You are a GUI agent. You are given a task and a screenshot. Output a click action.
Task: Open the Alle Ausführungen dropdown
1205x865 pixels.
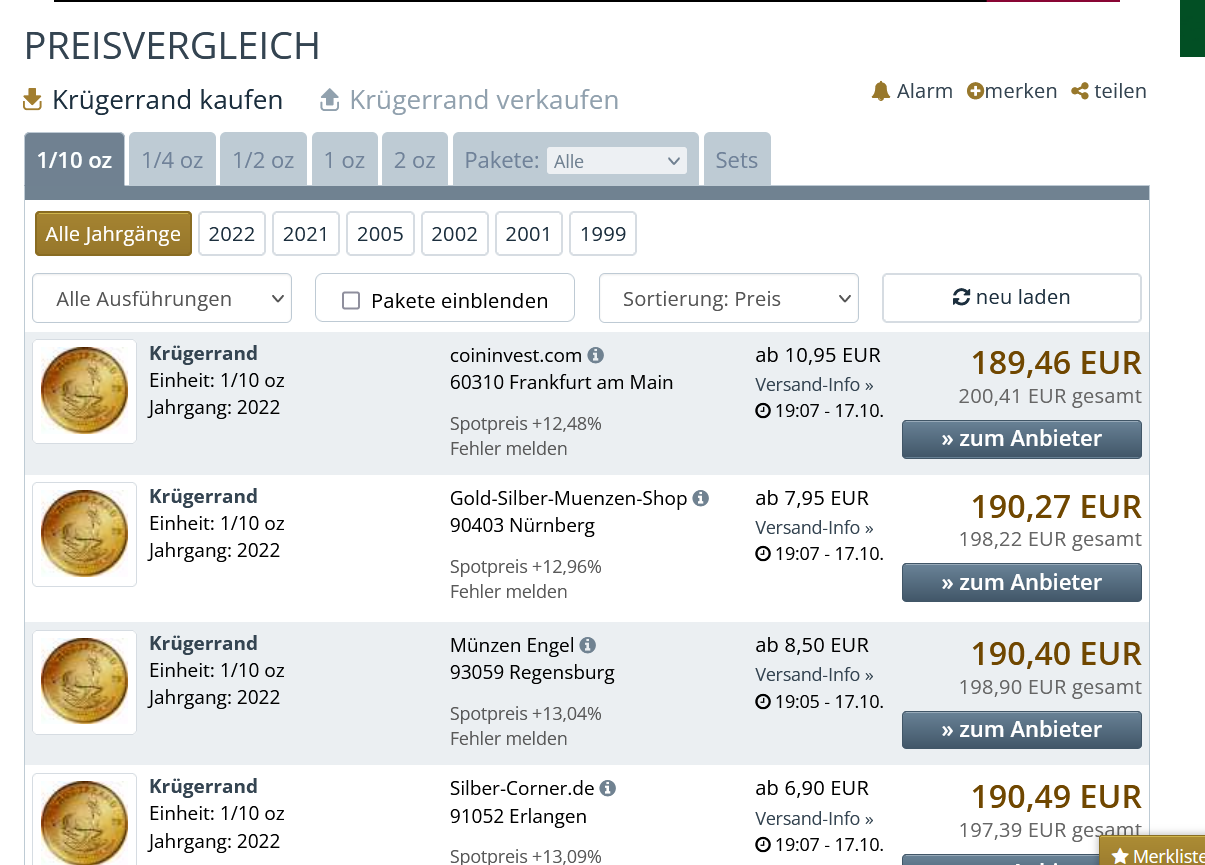(162, 298)
